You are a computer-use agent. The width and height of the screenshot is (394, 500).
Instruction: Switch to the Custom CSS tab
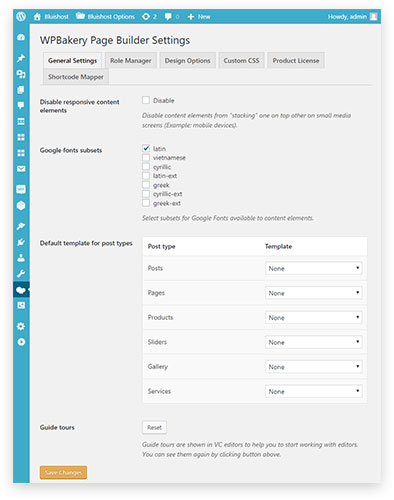point(241,61)
